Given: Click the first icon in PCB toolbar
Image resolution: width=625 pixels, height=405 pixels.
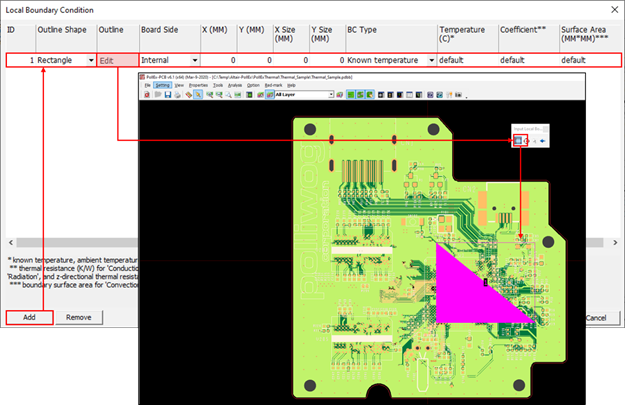Looking at the screenshot, I should click(x=147, y=94).
